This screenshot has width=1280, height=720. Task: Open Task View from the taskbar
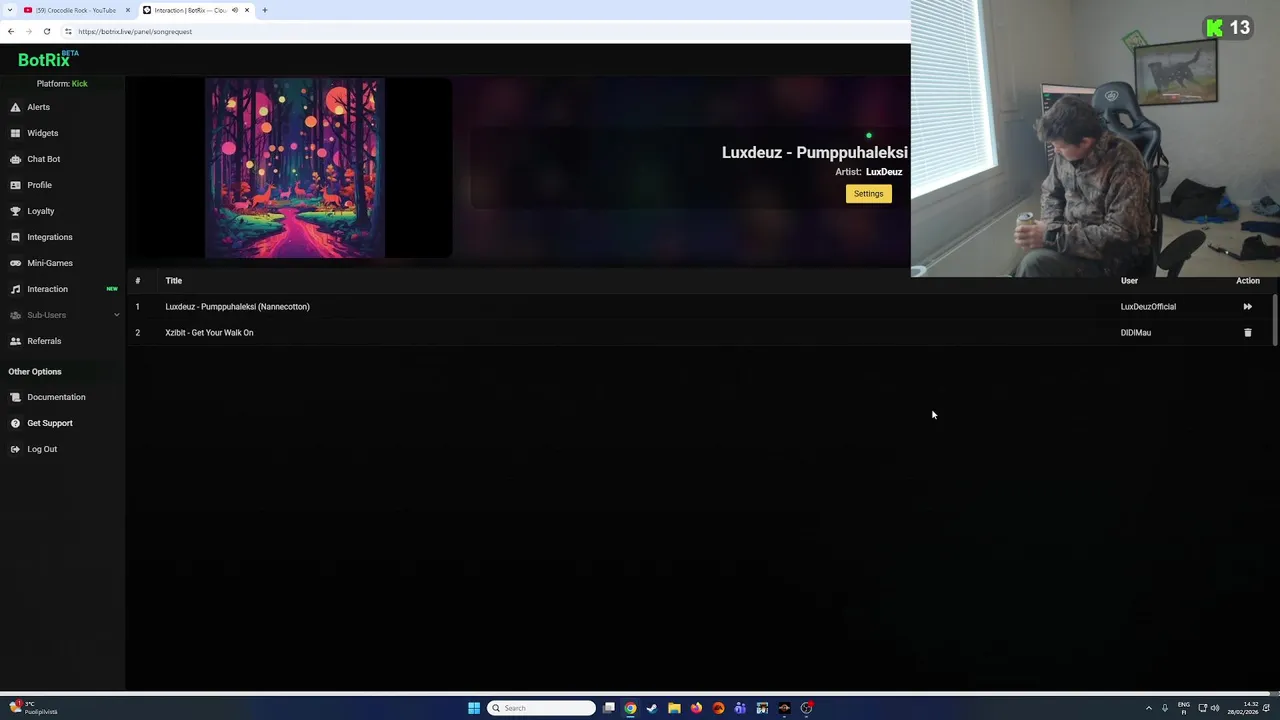point(609,708)
